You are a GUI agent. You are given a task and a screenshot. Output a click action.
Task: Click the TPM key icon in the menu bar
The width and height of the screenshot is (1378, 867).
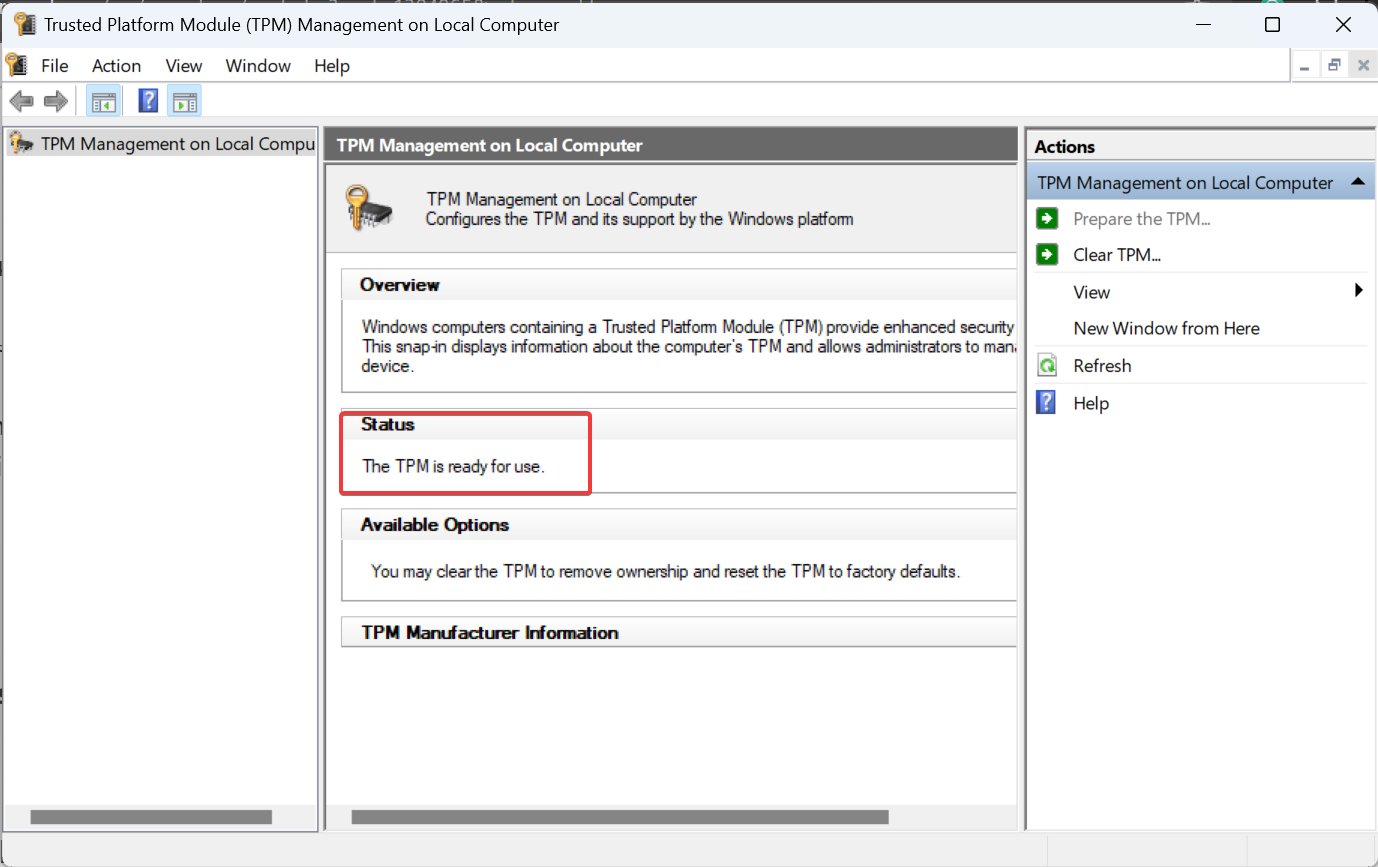click(17, 66)
